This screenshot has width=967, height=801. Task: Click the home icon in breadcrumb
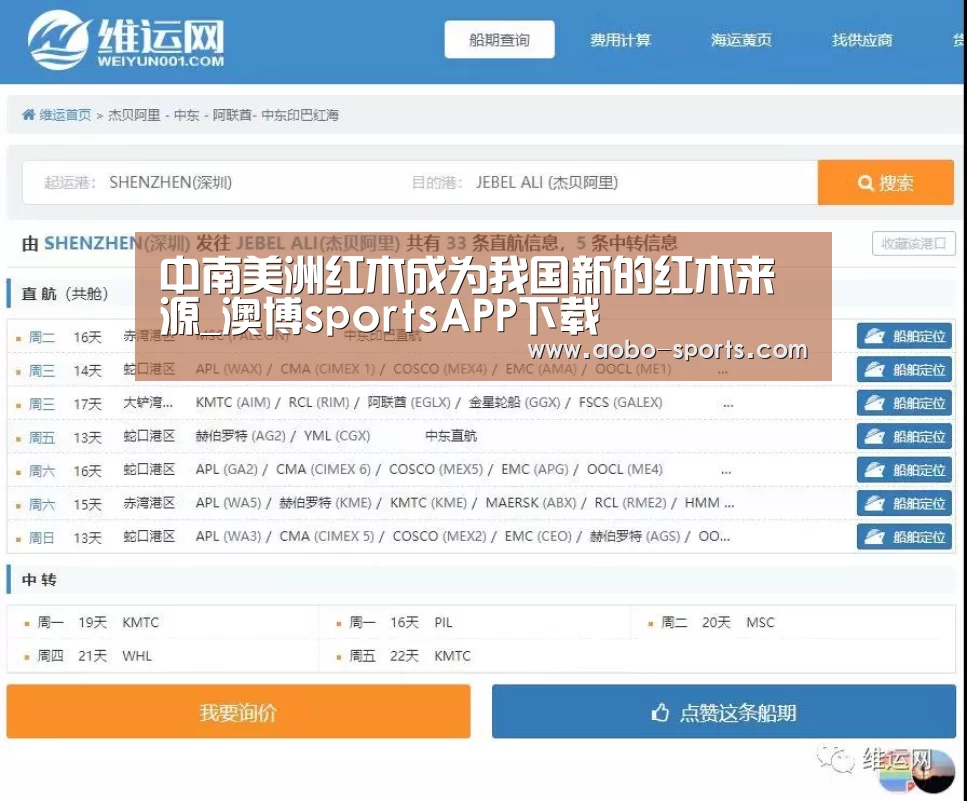click(28, 115)
